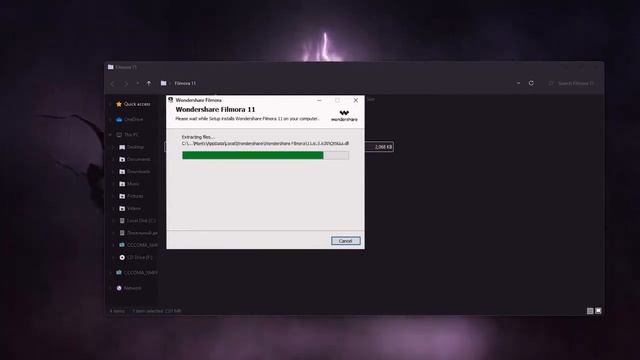This screenshot has height=360, width=640.
Task: Collapse the This PC tree node
Action: [x=111, y=135]
